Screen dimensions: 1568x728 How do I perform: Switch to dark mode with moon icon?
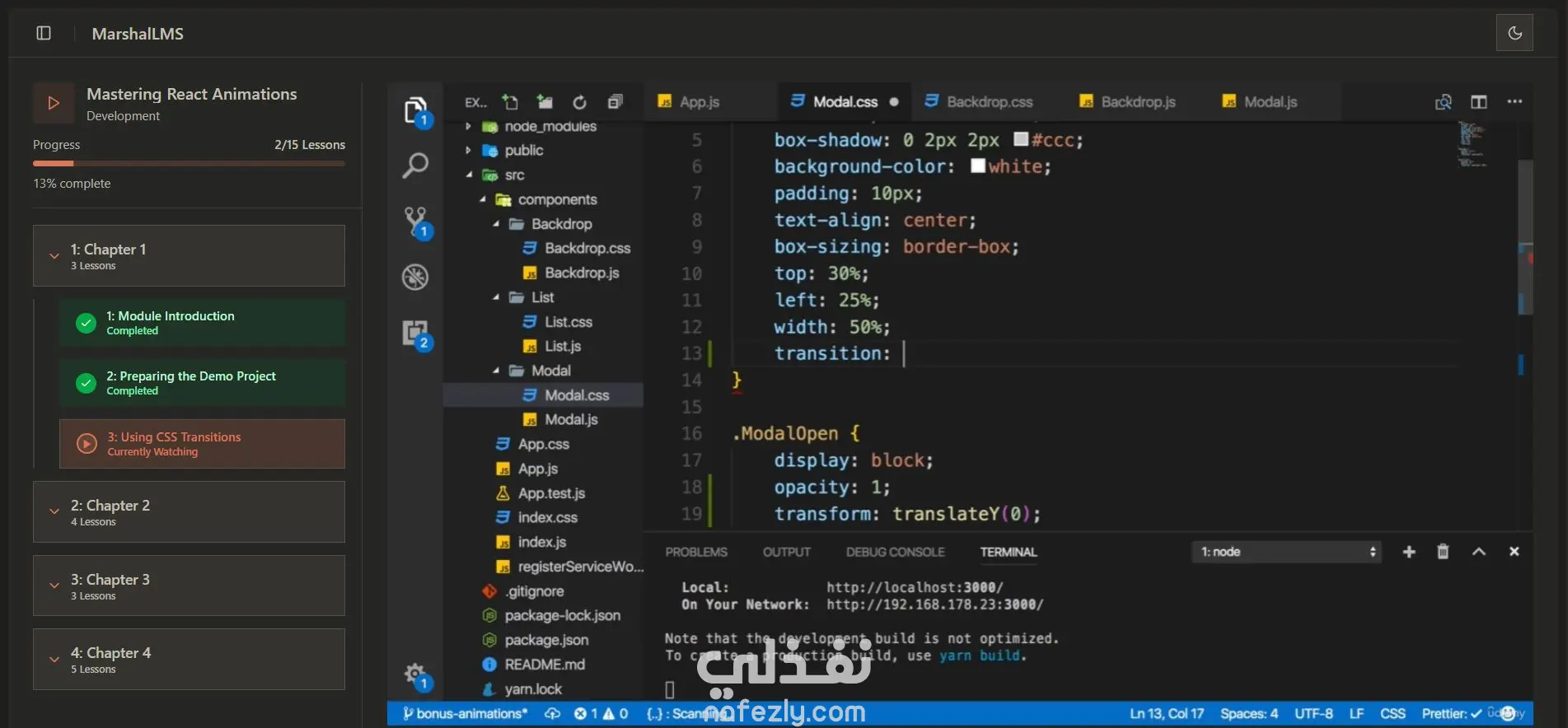1514,33
